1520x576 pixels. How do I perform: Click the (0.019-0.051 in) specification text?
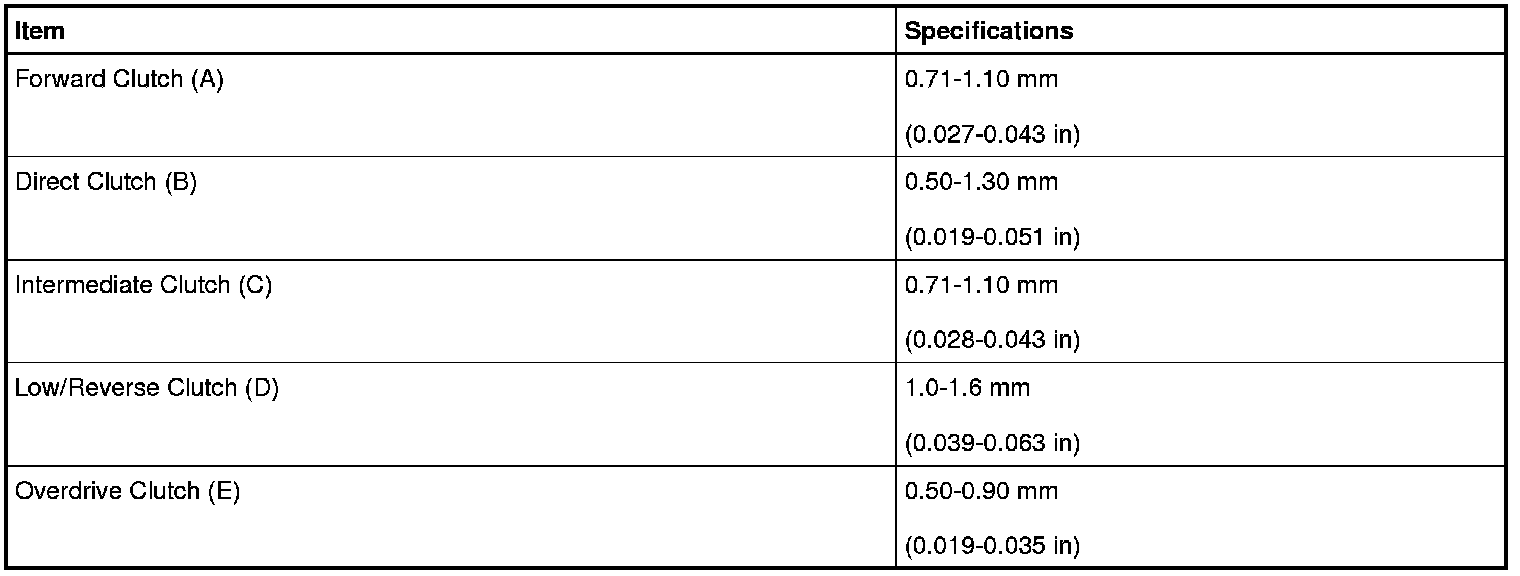click(992, 238)
